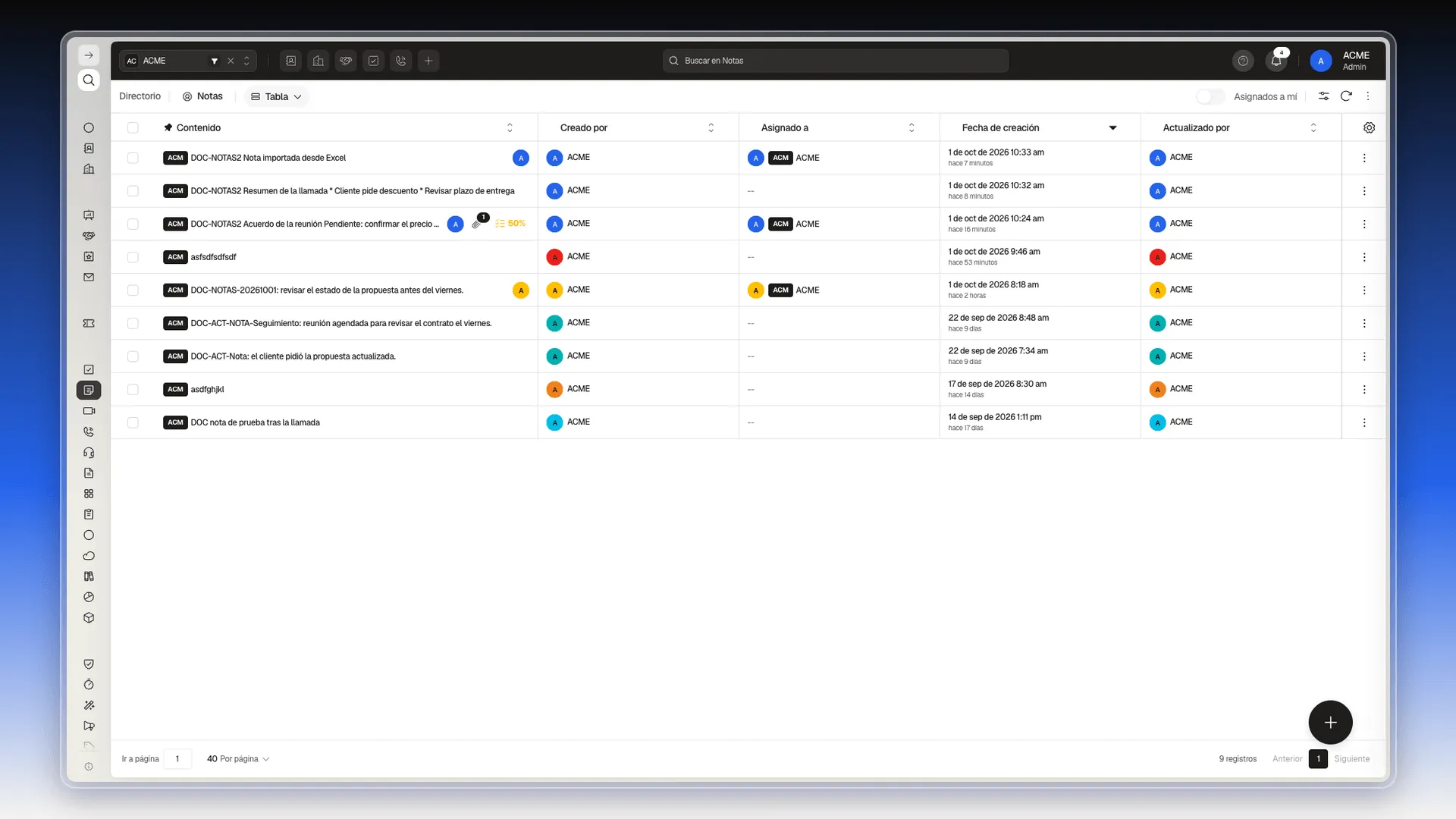Open the calls phone icon in top toolbar
This screenshot has width=1456, height=819.
pos(401,61)
